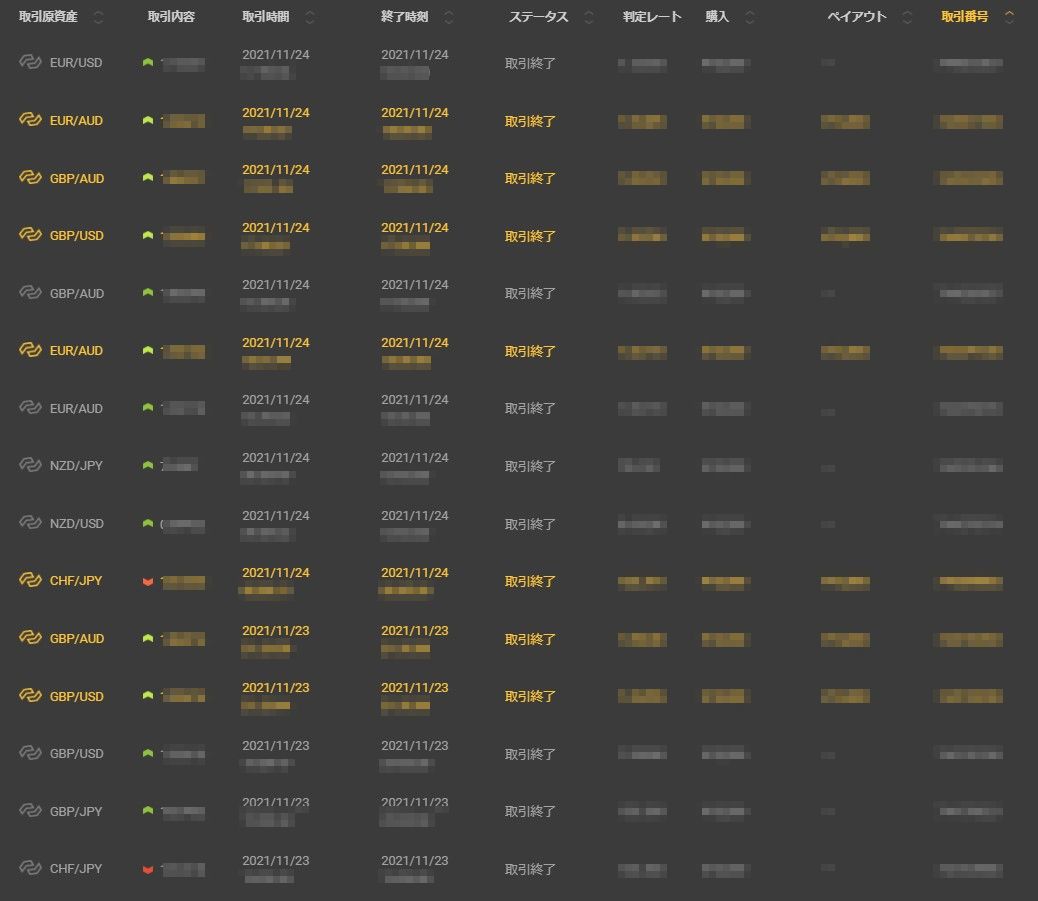Toggle sort arrows next to 終了時刻
The image size is (1038, 901).
click(448, 18)
